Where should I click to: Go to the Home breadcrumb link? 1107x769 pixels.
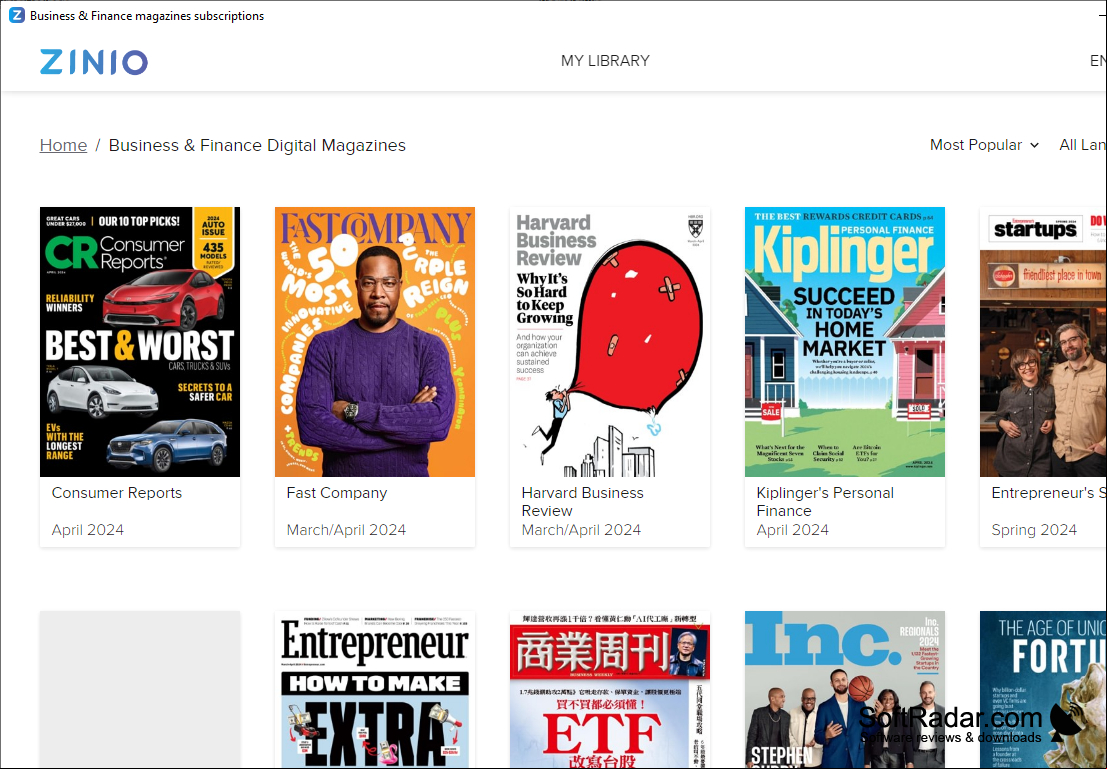pos(64,145)
